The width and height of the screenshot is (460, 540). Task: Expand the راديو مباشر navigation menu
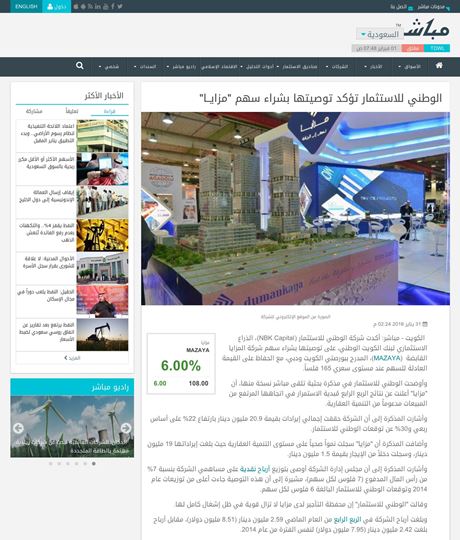(x=181, y=66)
